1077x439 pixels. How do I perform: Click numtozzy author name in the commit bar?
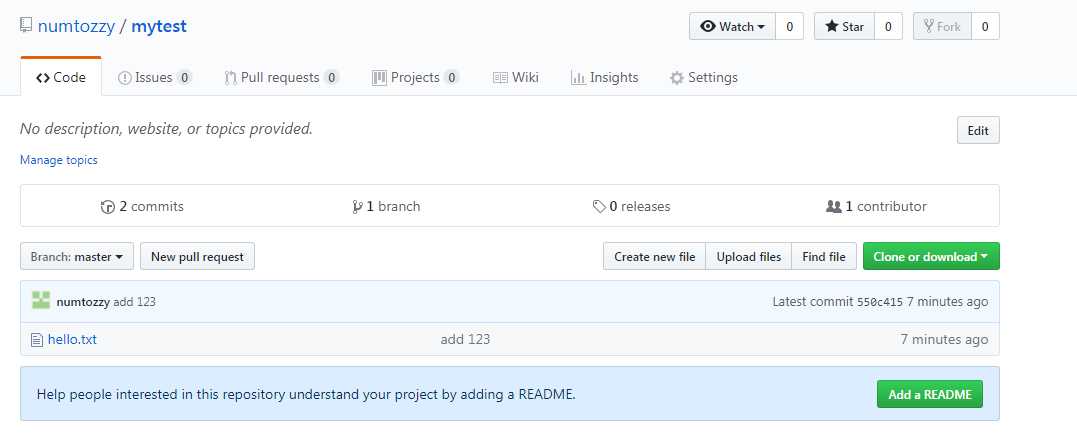pyautogui.click(x=83, y=302)
